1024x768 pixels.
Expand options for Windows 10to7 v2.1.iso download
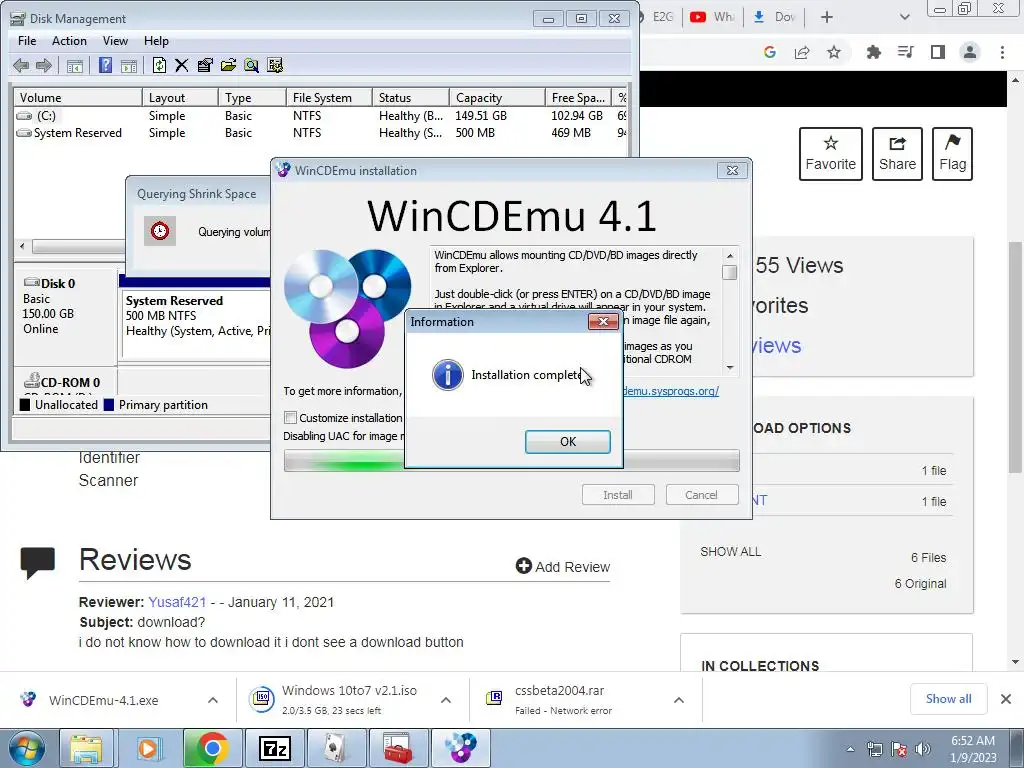tap(446, 700)
